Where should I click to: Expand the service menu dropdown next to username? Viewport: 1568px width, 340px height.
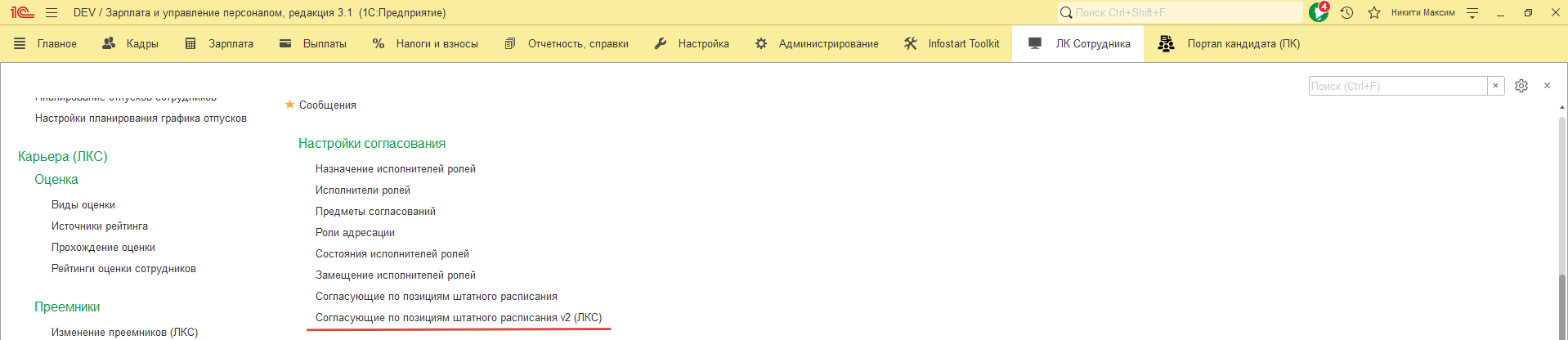(x=1472, y=12)
